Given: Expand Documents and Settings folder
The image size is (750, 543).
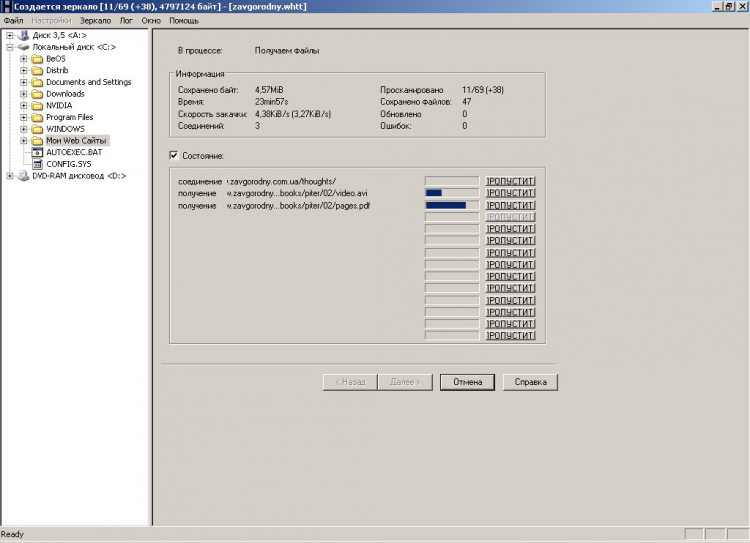Looking at the screenshot, I should (x=23, y=82).
